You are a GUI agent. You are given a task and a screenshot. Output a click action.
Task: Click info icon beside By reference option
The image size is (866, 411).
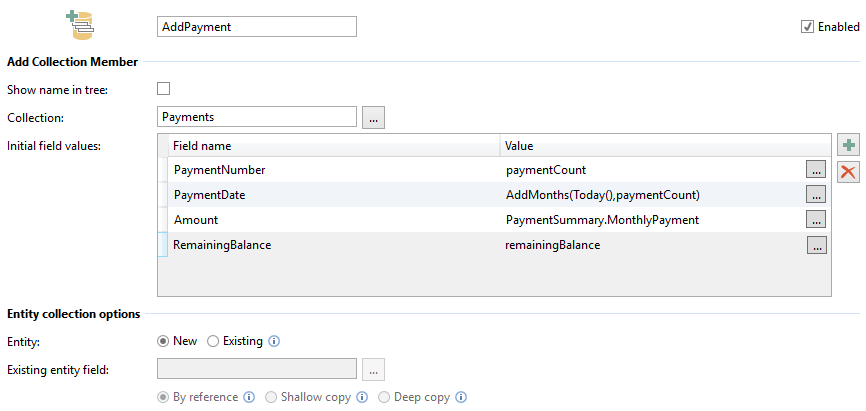click(249, 397)
